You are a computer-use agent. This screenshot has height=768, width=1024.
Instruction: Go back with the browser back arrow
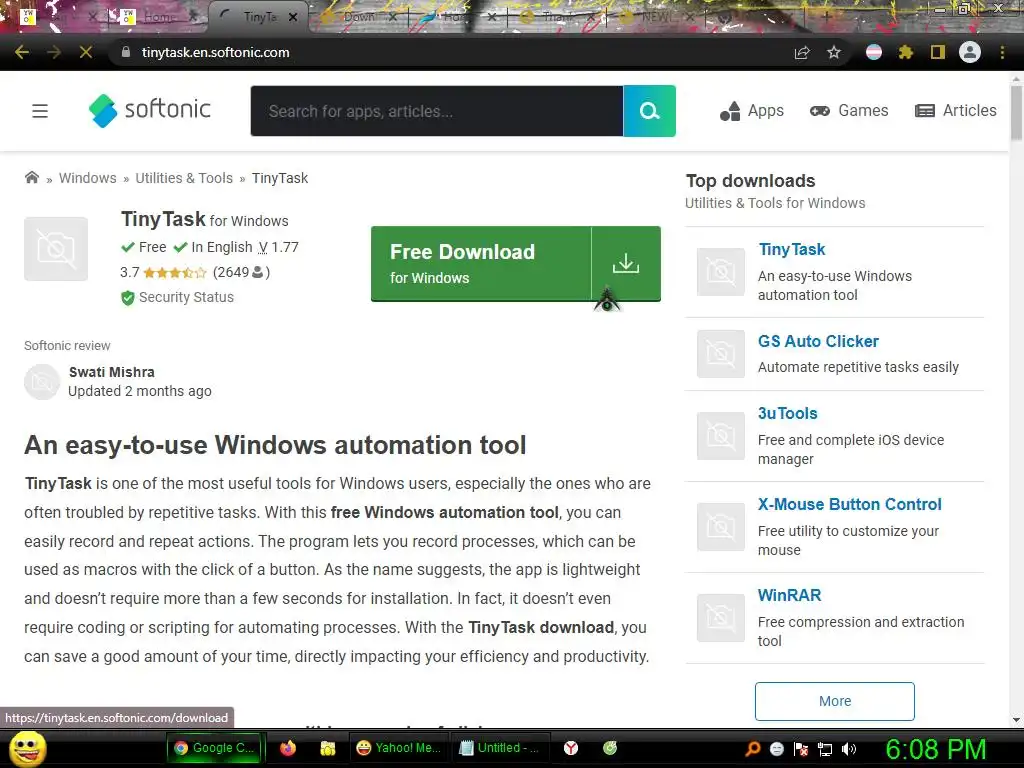pyautogui.click(x=22, y=52)
